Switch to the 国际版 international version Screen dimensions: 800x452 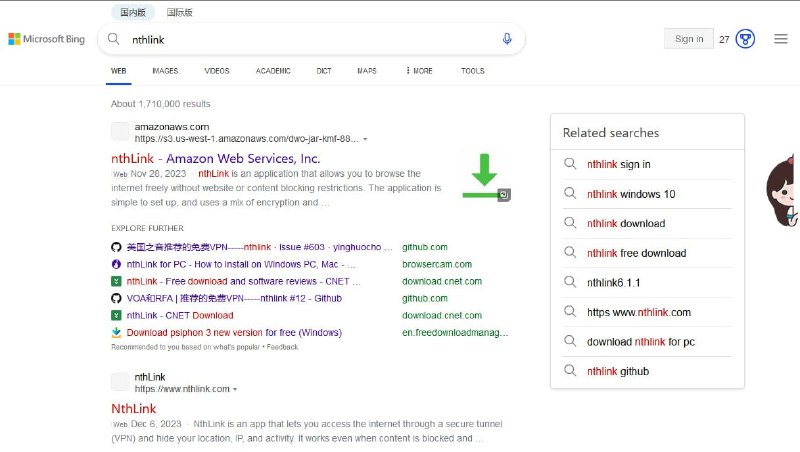click(x=180, y=12)
